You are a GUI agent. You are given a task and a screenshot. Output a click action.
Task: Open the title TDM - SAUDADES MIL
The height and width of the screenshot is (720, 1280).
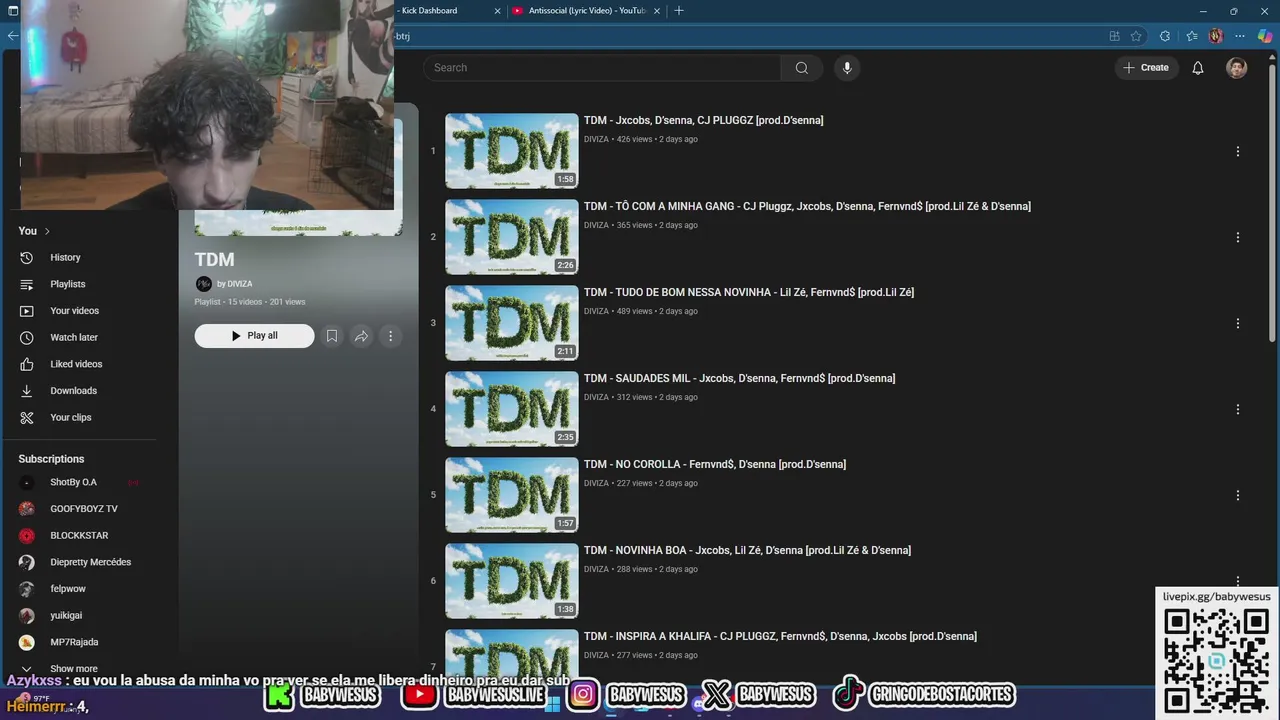click(x=739, y=378)
